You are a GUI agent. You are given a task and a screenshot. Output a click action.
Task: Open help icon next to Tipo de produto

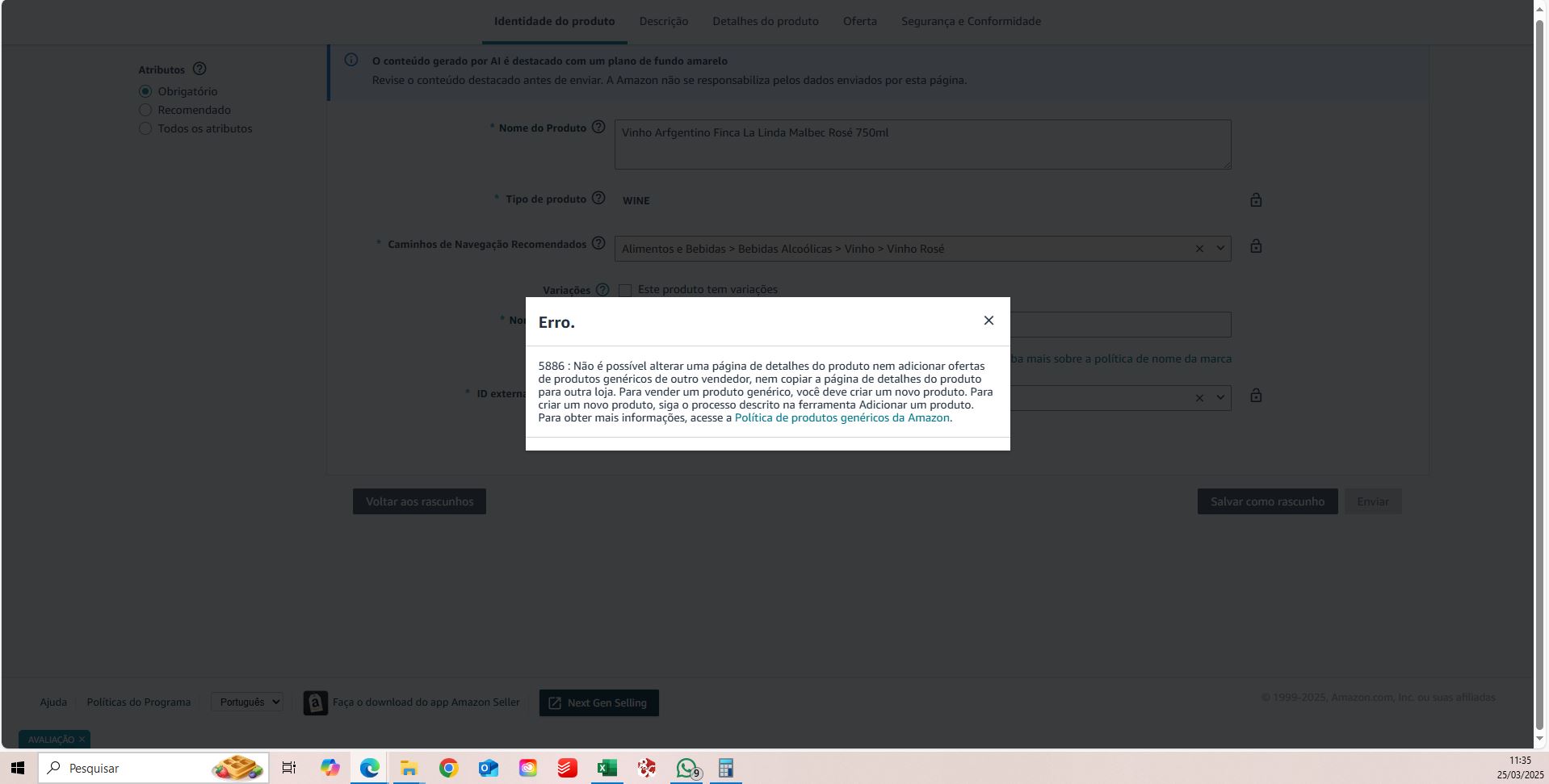(598, 198)
